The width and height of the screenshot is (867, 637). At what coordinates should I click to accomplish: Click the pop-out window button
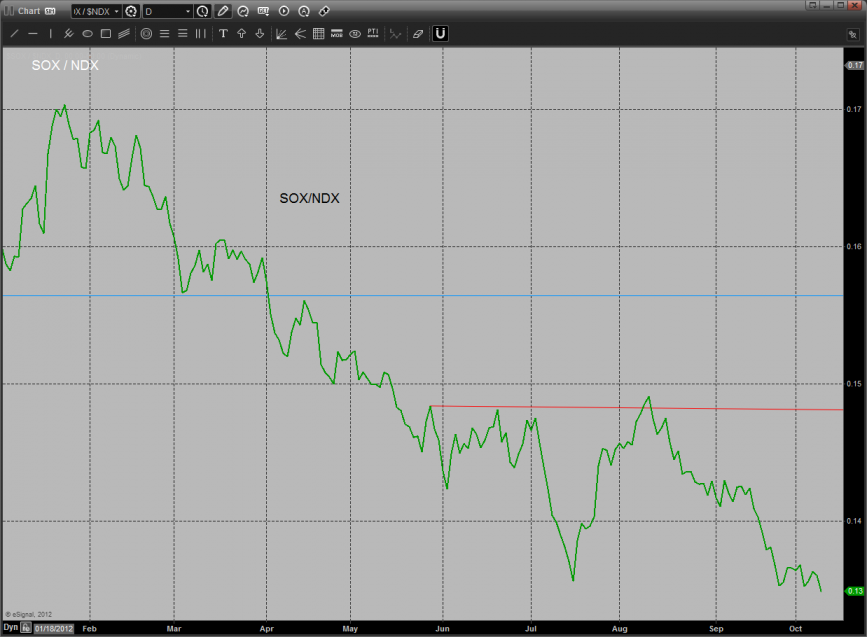coord(812,5)
